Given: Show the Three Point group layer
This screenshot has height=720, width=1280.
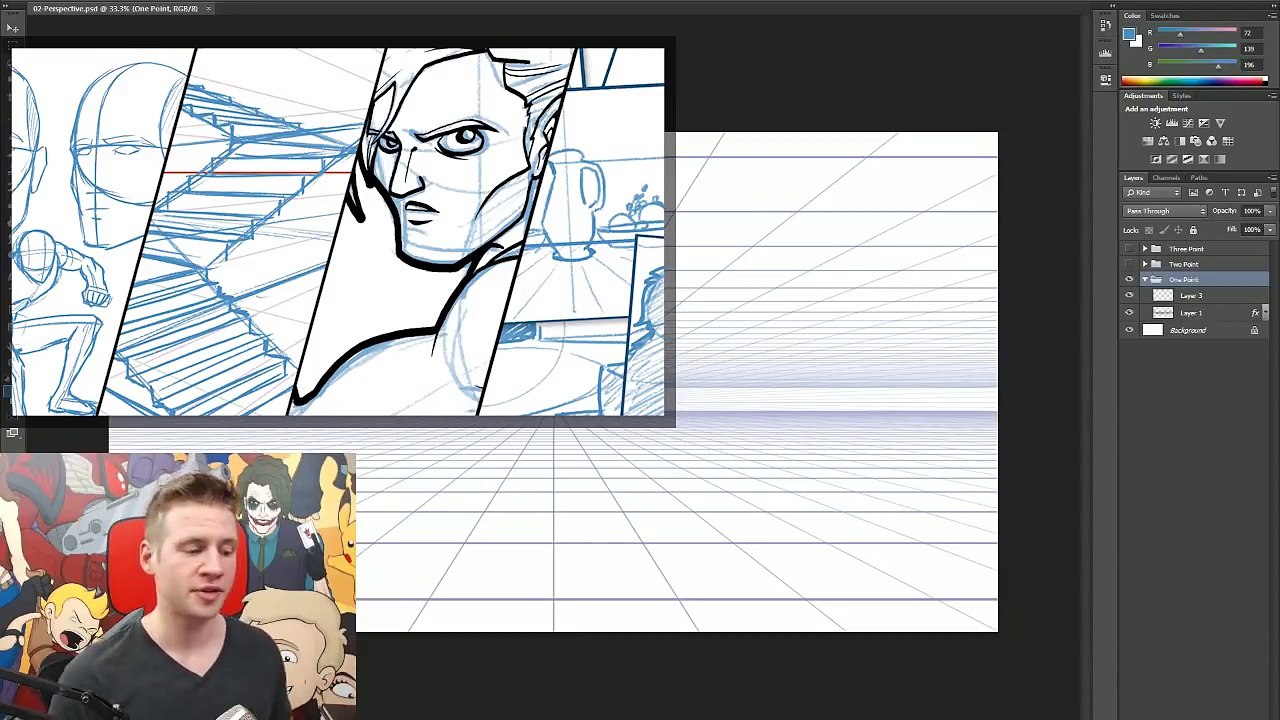Looking at the screenshot, I should [1130, 249].
